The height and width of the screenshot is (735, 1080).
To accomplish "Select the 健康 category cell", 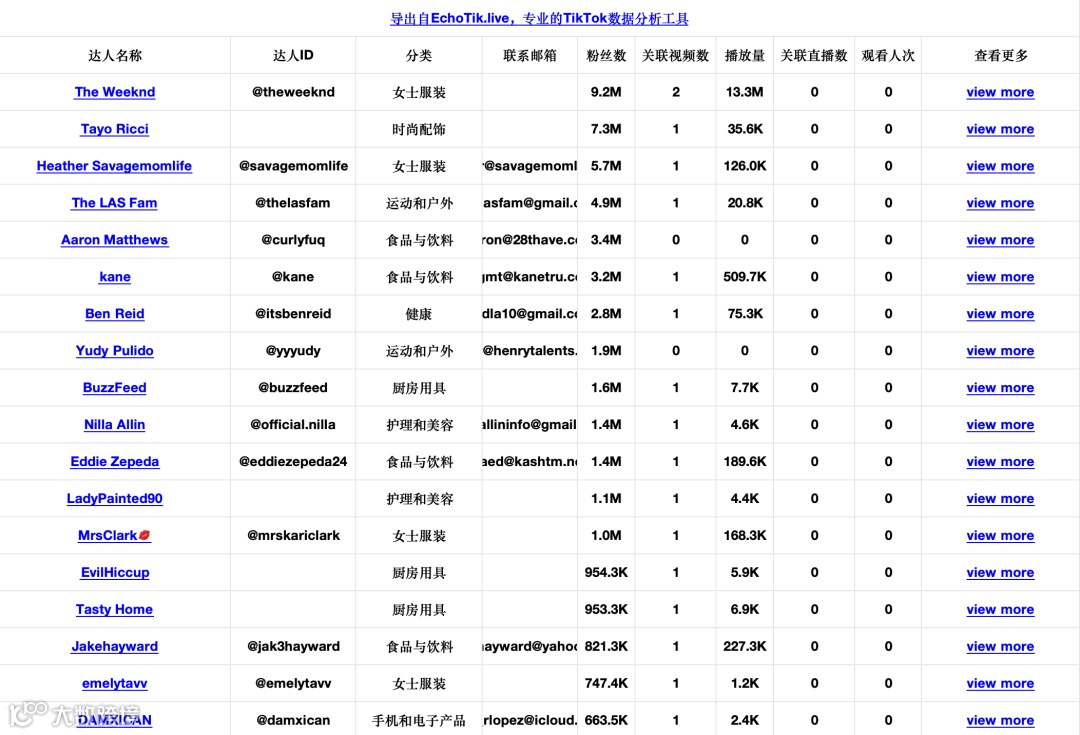I will [x=419, y=313].
